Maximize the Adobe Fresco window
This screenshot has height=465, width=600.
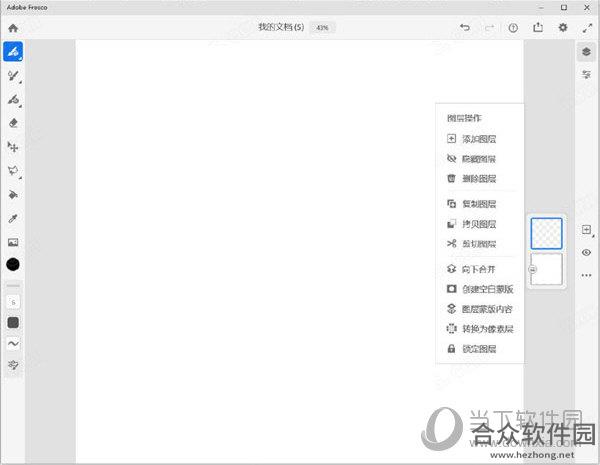tap(564, 7)
